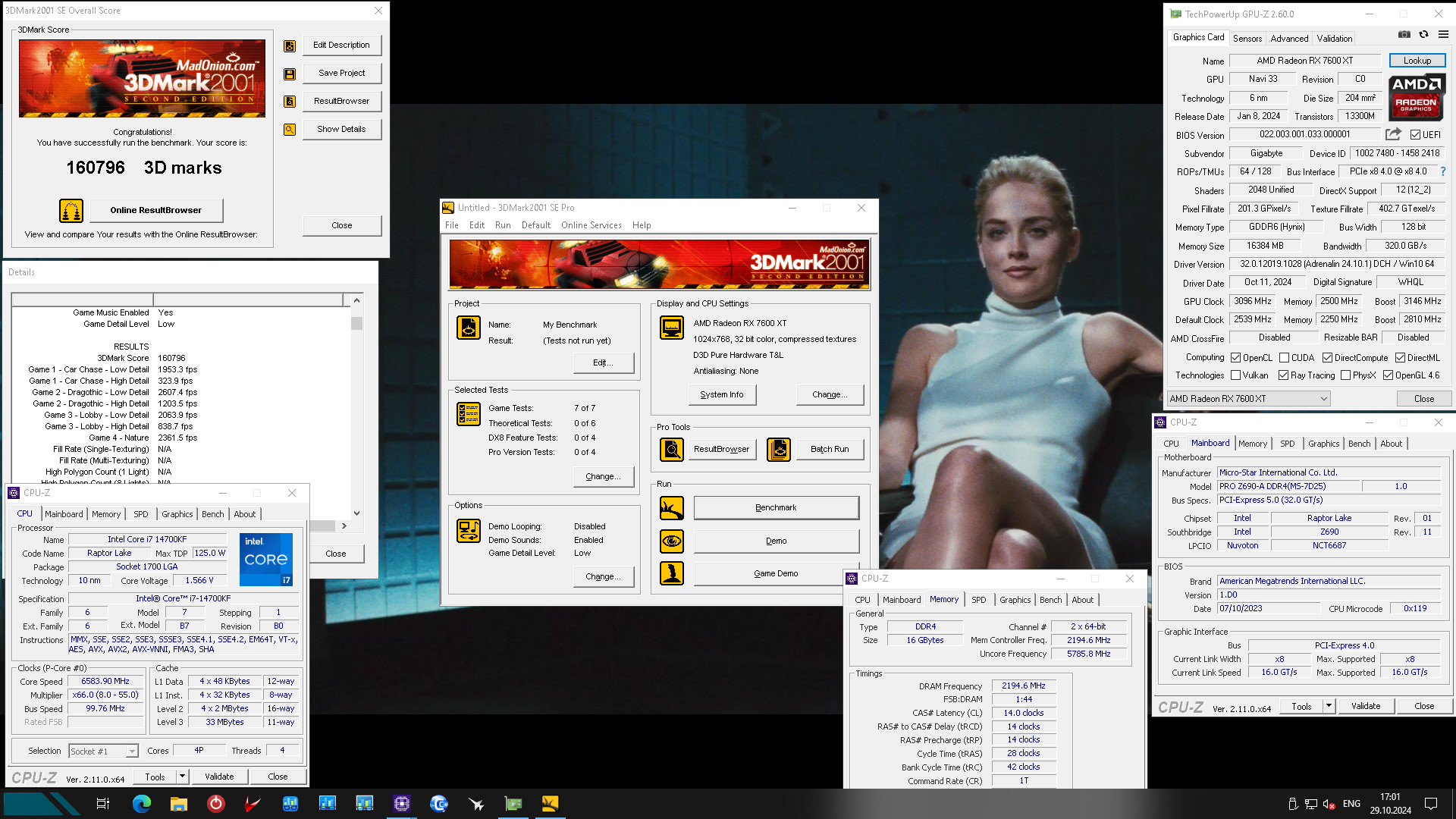The width and height of the screenshot is (1456, 819).
Task: Click the Batch Run icon
Action: pos(779,450)
